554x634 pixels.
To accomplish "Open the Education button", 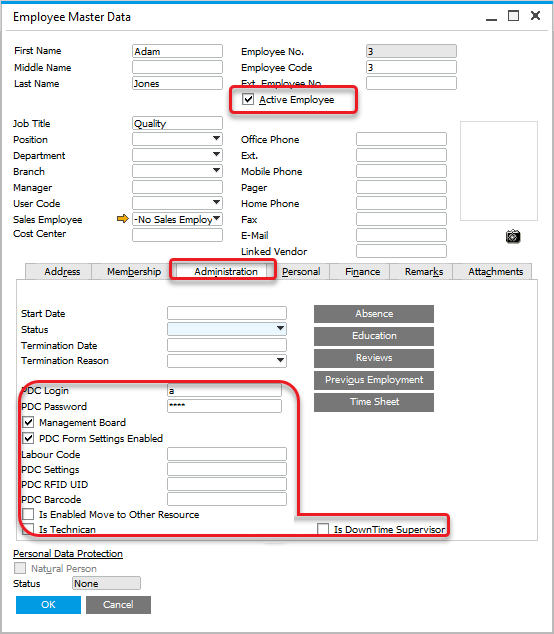I will tap(374, 336).
